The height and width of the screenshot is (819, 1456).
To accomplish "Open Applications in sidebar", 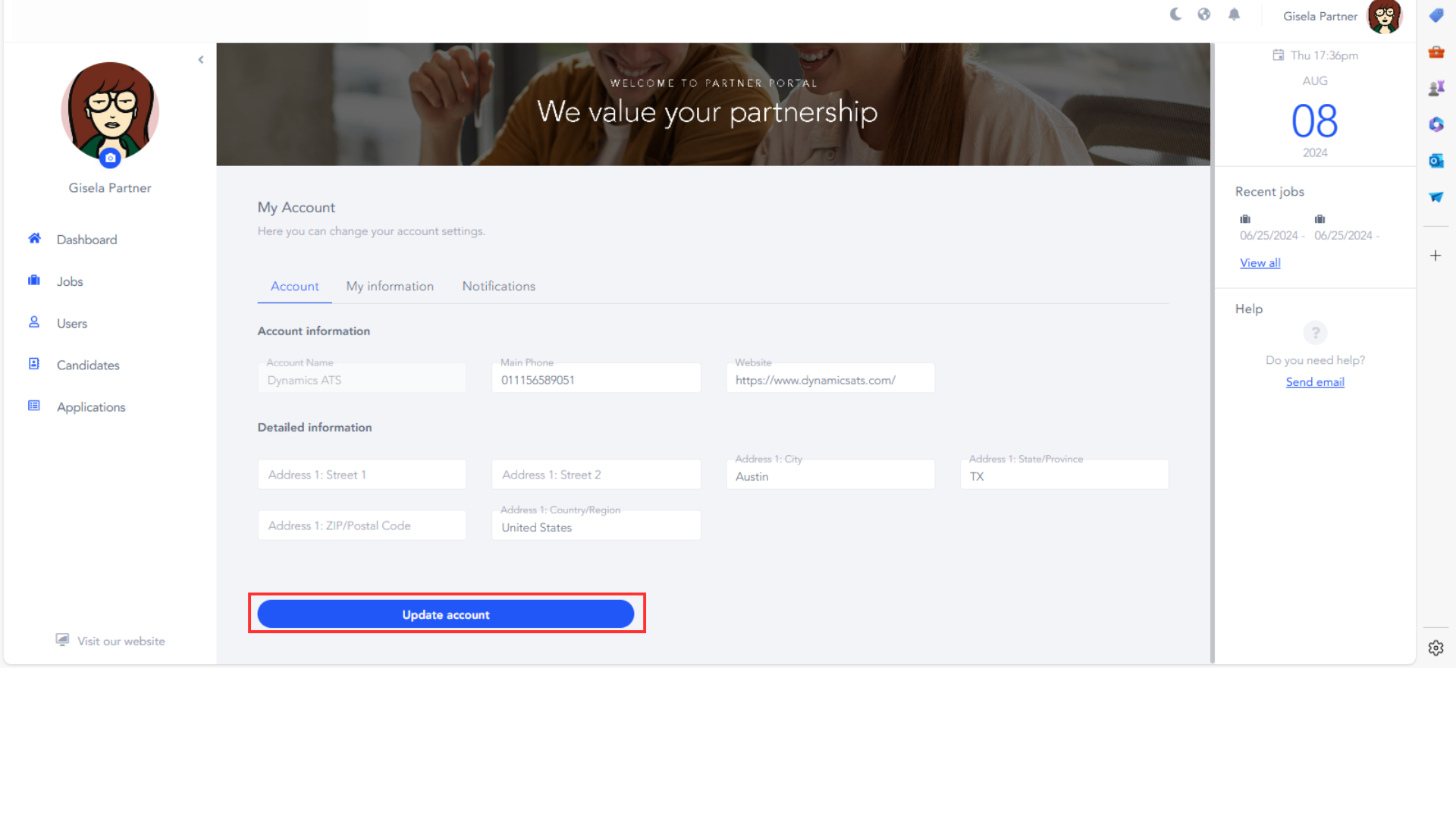I will click(91, 407).
